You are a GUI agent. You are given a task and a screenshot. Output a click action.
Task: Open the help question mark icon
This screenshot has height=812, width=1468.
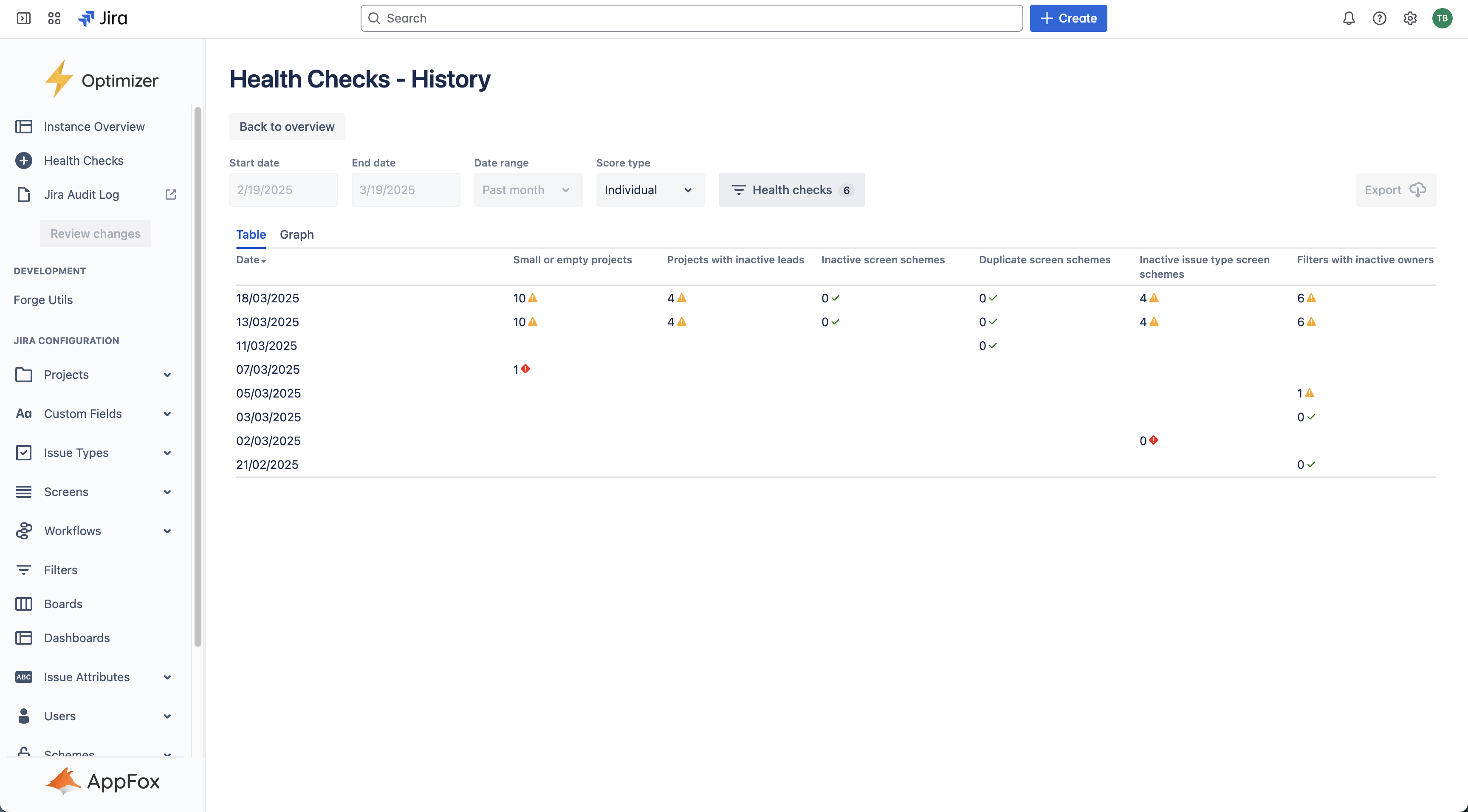[1379, 18]
